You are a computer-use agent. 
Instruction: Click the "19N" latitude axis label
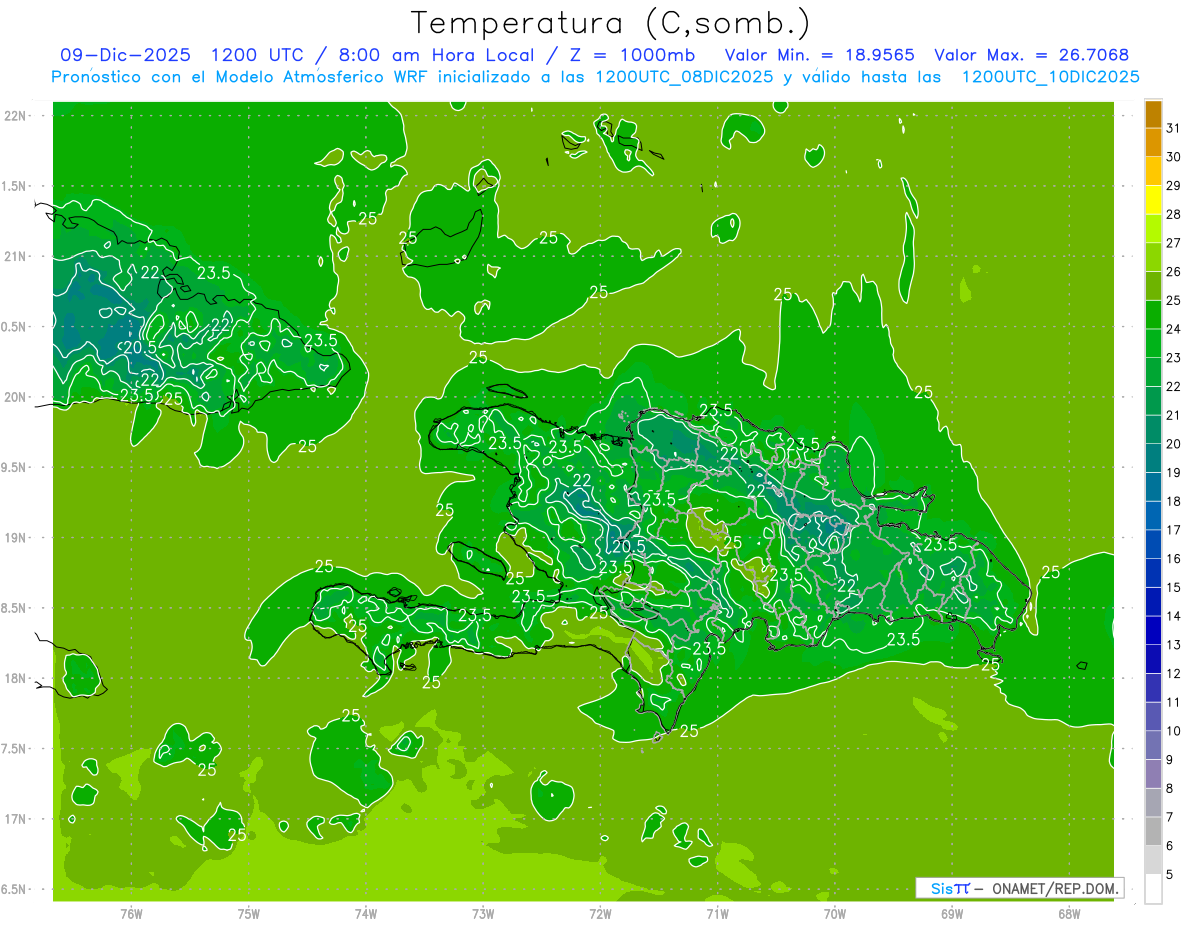pyautogui.click(x=14, y=538)
